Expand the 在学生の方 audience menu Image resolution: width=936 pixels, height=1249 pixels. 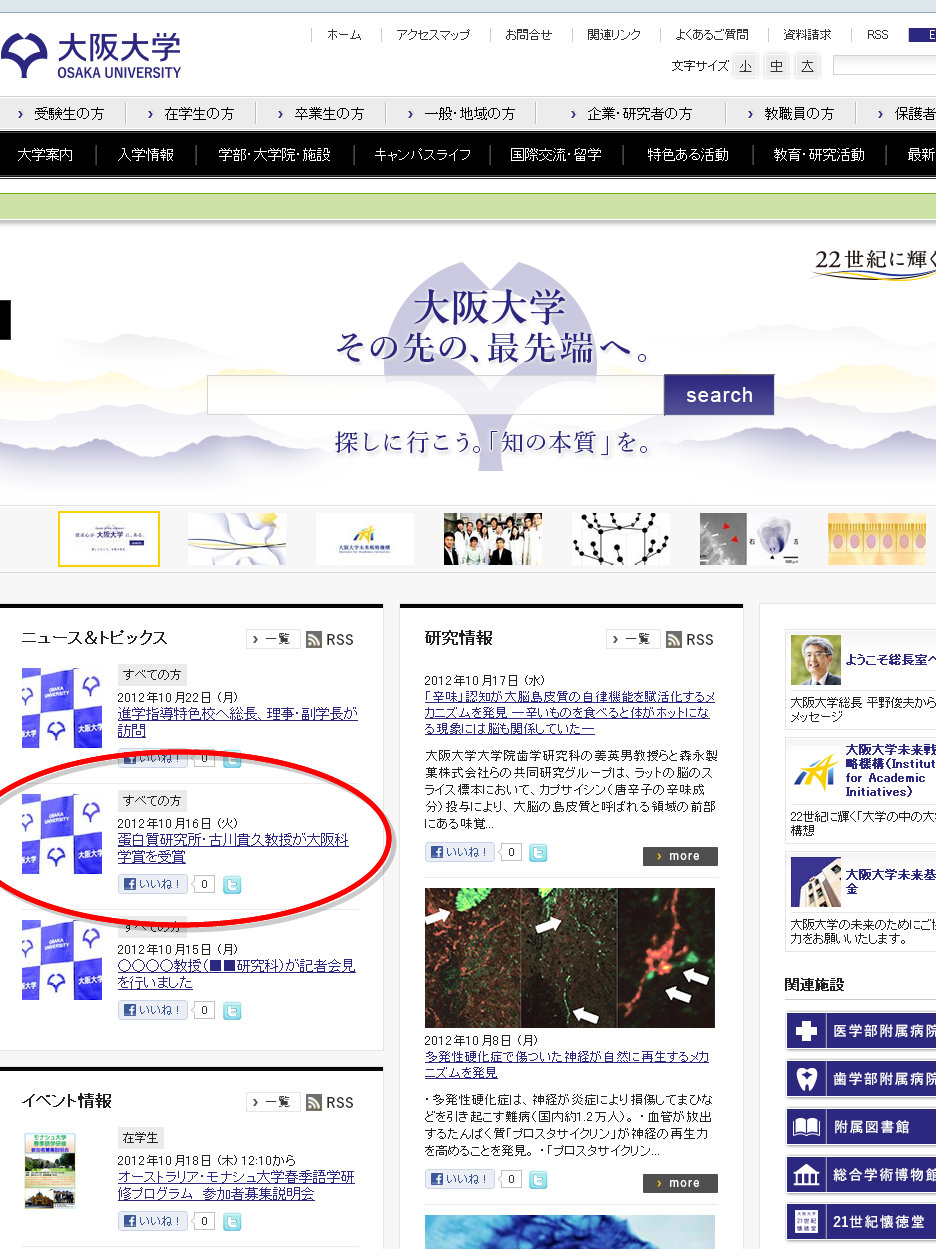click(190, 114)
